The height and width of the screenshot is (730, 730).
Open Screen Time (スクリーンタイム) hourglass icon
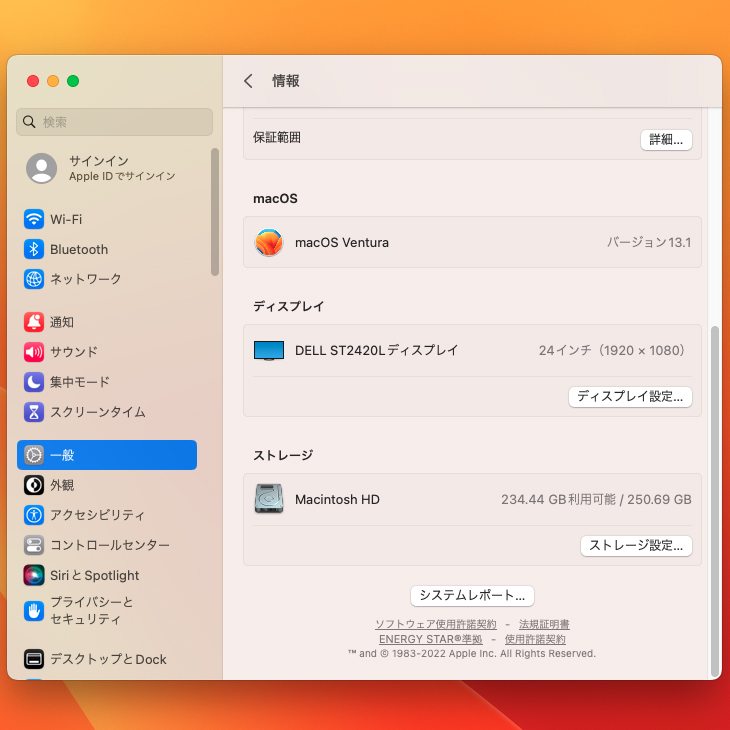point(34,412)
